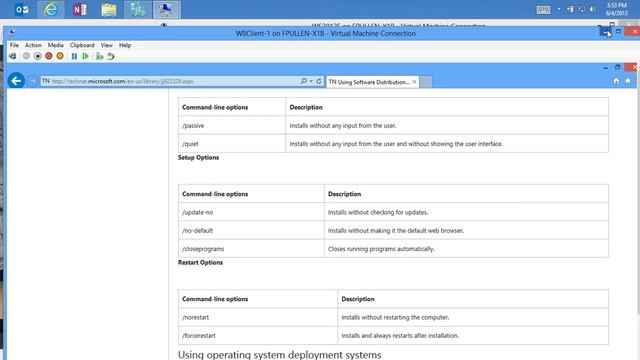Open Hyper-V Manager taskbar icon

138,9
